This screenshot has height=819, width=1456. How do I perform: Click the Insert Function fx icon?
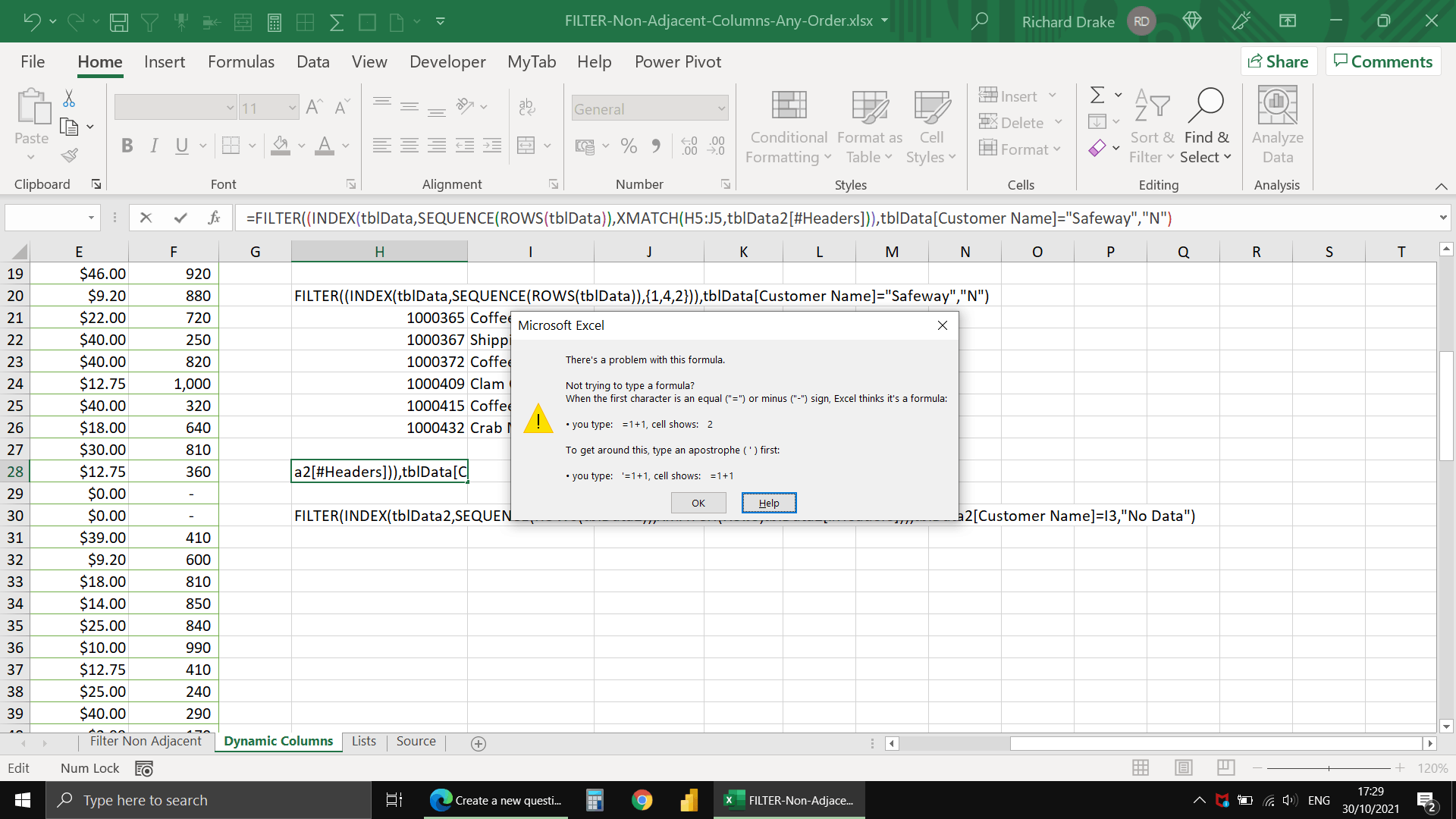coord(214,218)
